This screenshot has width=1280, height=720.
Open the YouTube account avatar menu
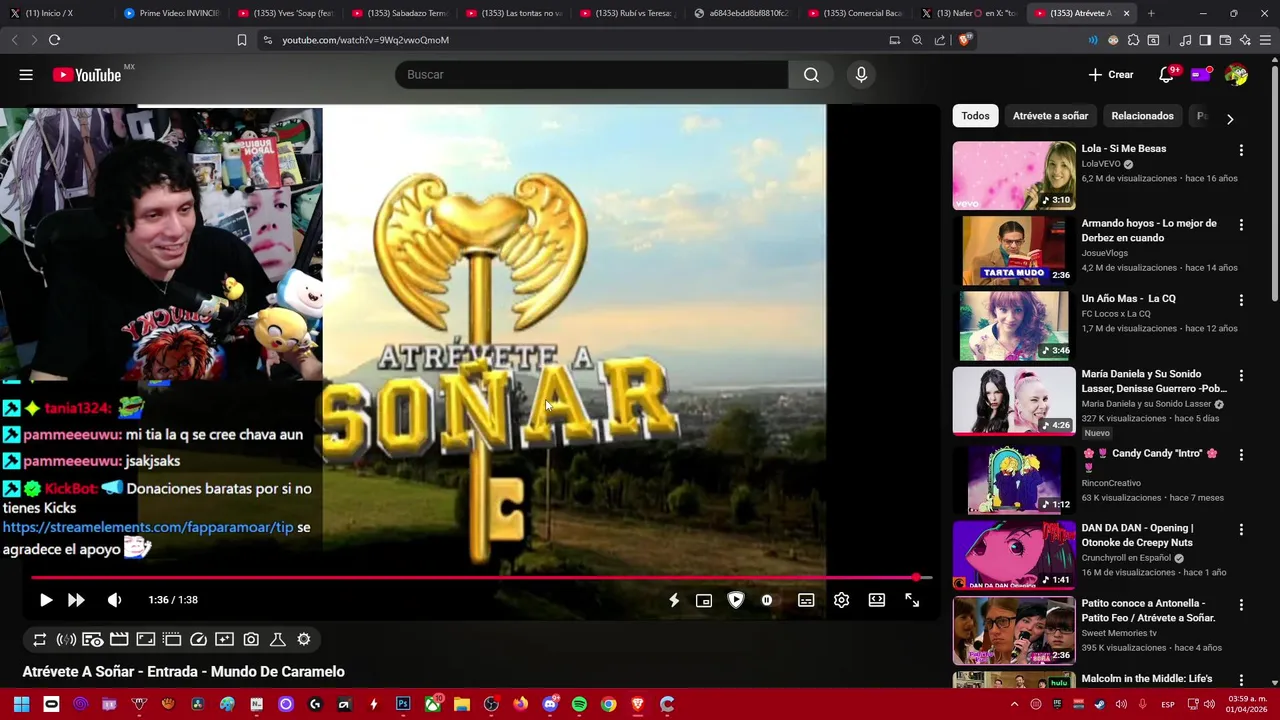point(1236,75)
